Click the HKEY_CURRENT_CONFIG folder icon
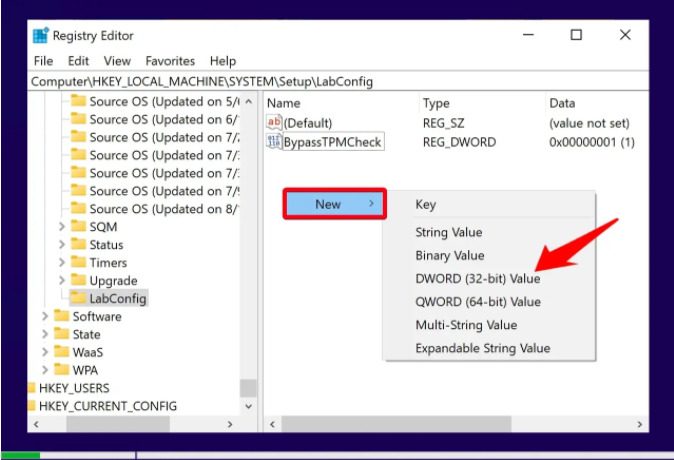 coord(31,405)
